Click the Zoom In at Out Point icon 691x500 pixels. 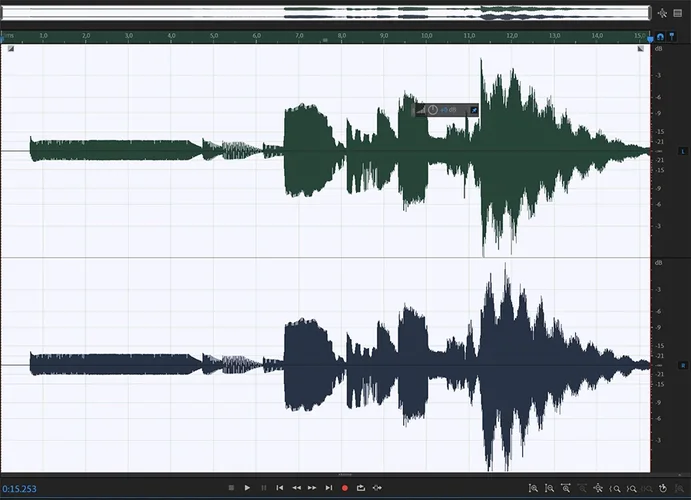(x=631, y=489)
